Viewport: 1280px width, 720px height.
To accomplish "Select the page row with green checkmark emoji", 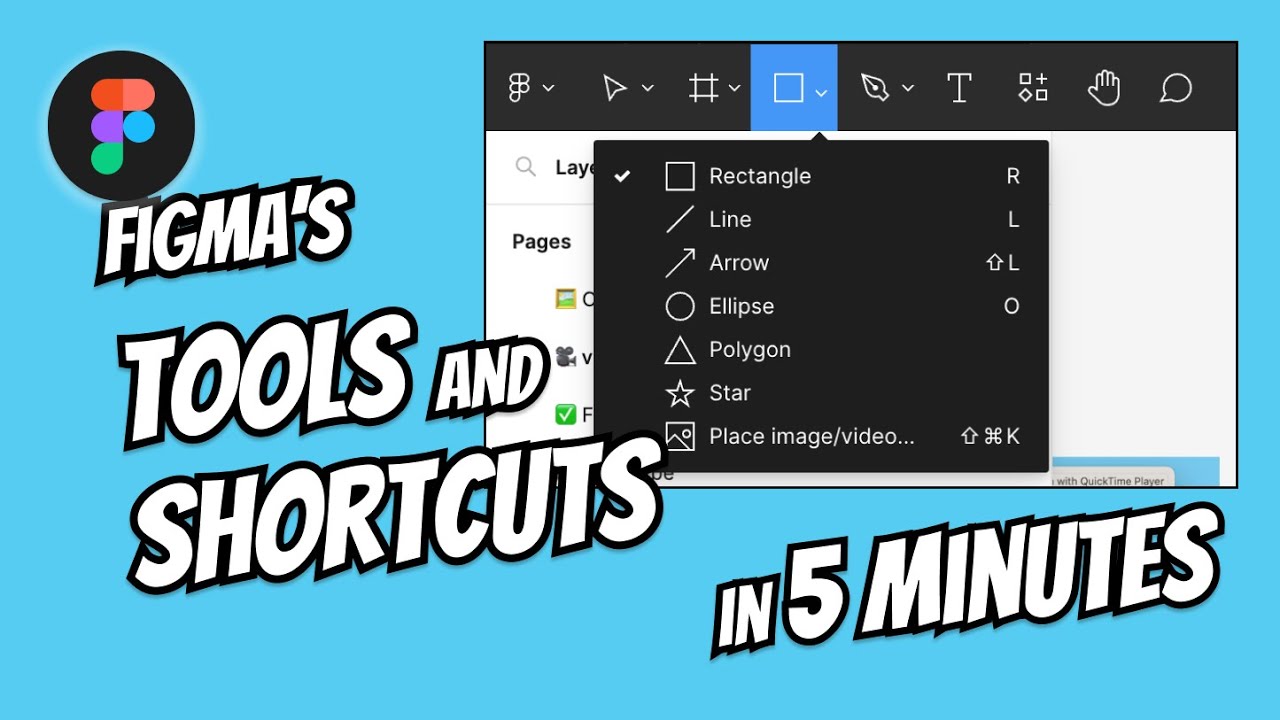I will (574, 414).
